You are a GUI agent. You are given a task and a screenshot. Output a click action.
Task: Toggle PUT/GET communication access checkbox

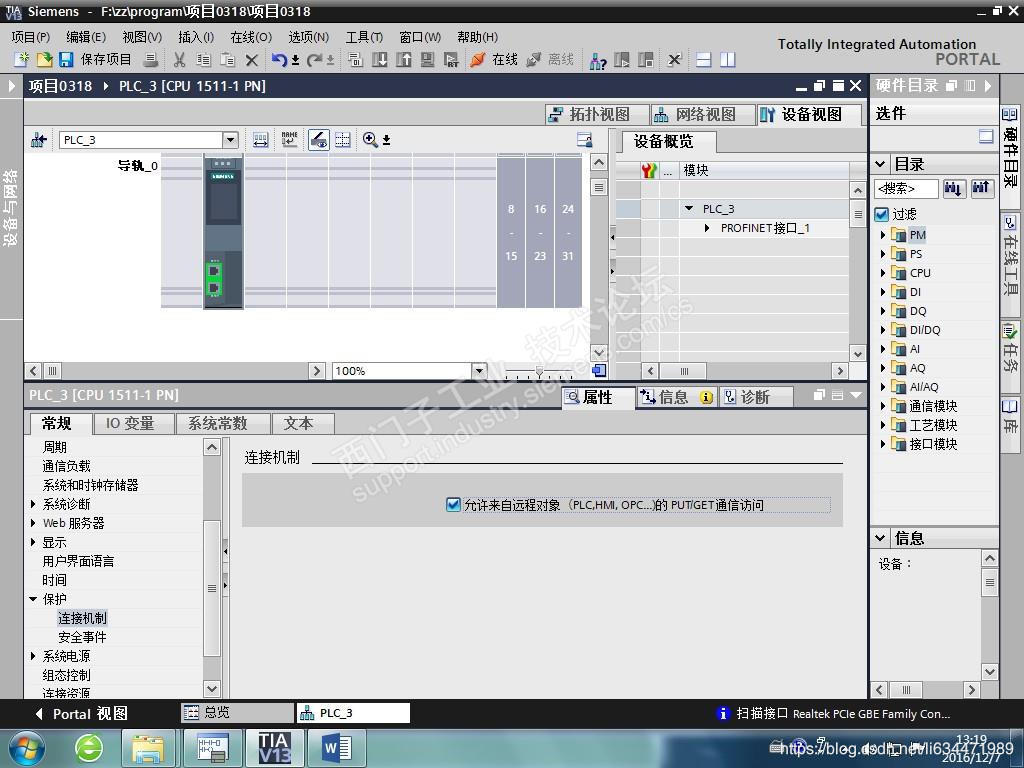click(453, 504)
